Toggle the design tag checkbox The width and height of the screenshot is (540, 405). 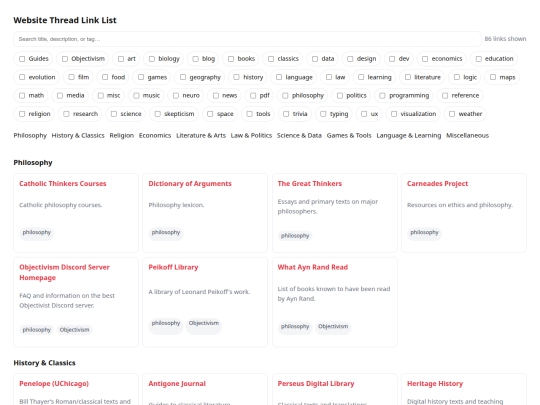350,59
